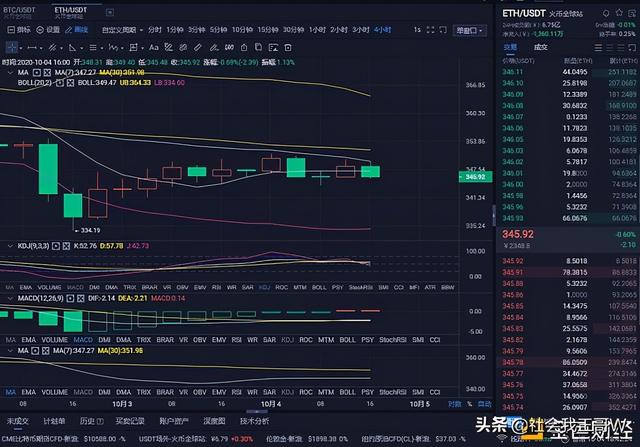Open the 自定义周期 custom period dropdown
The image size is (640, 447).
pos(122,30)
